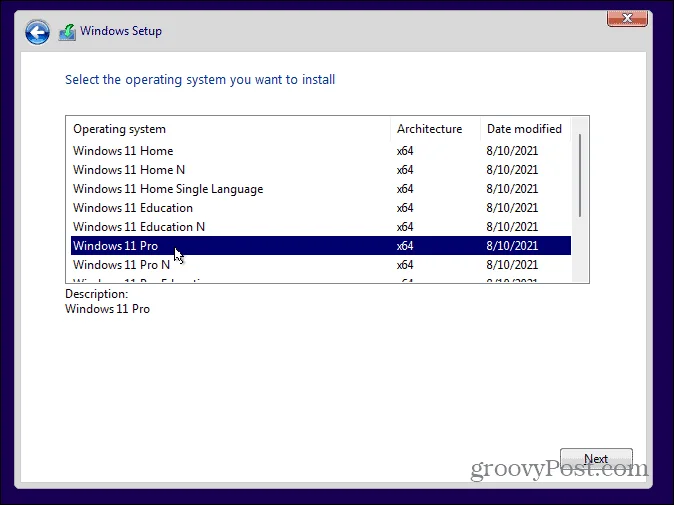This screenshot has height=505, width=674.
Task: Select the highlighted Windows 11 Pro row
Action: 321,245
